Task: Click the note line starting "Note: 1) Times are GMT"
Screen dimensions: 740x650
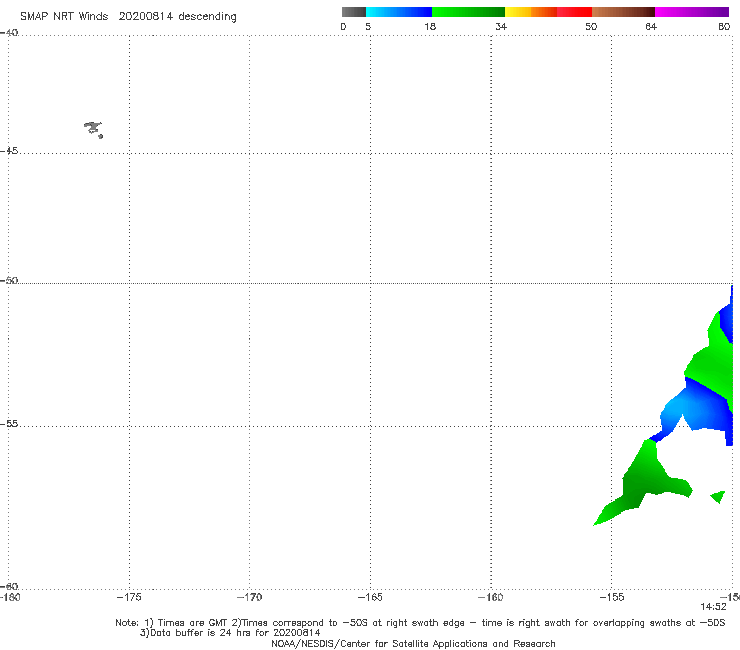Action: [x=420, y=623]
